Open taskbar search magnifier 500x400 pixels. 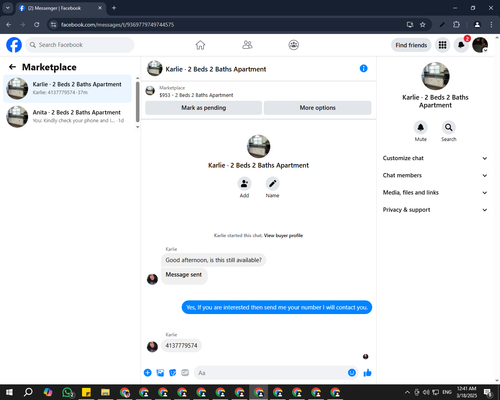[x=28, y=392]
